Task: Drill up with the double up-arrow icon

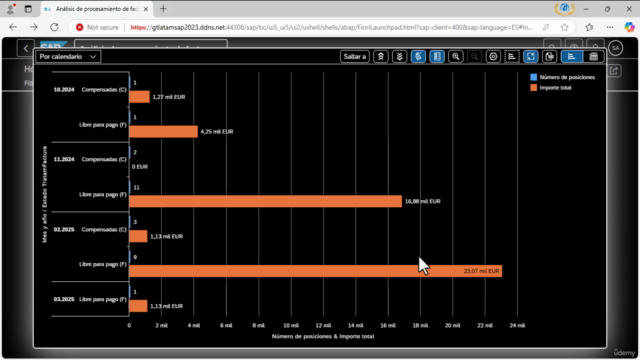Action: pos(381,57)
